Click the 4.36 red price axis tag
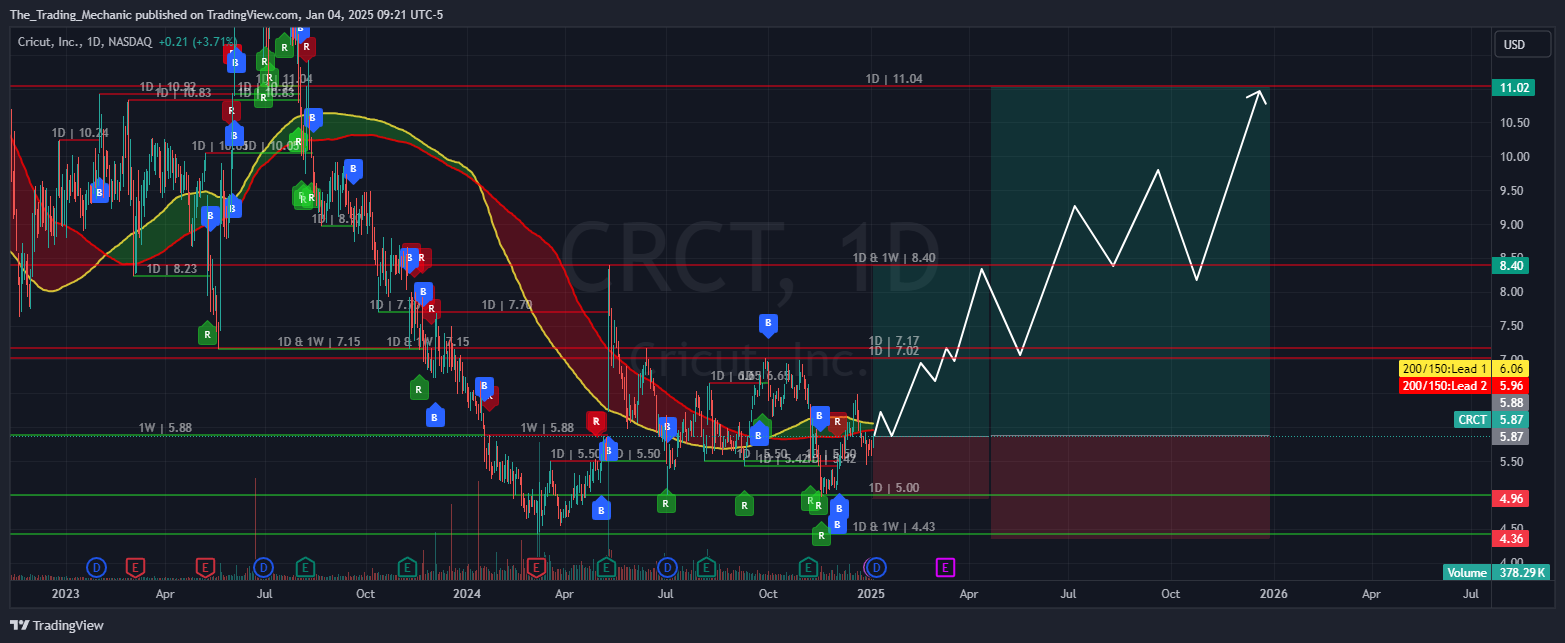 pyautogui.click(x=1509, y=538)
